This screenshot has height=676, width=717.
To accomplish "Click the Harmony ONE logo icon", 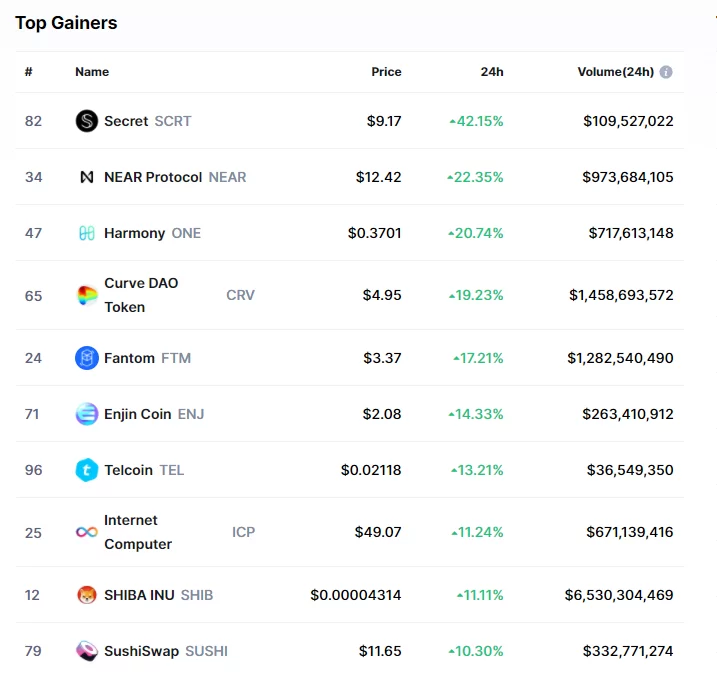I will (87, 233).
